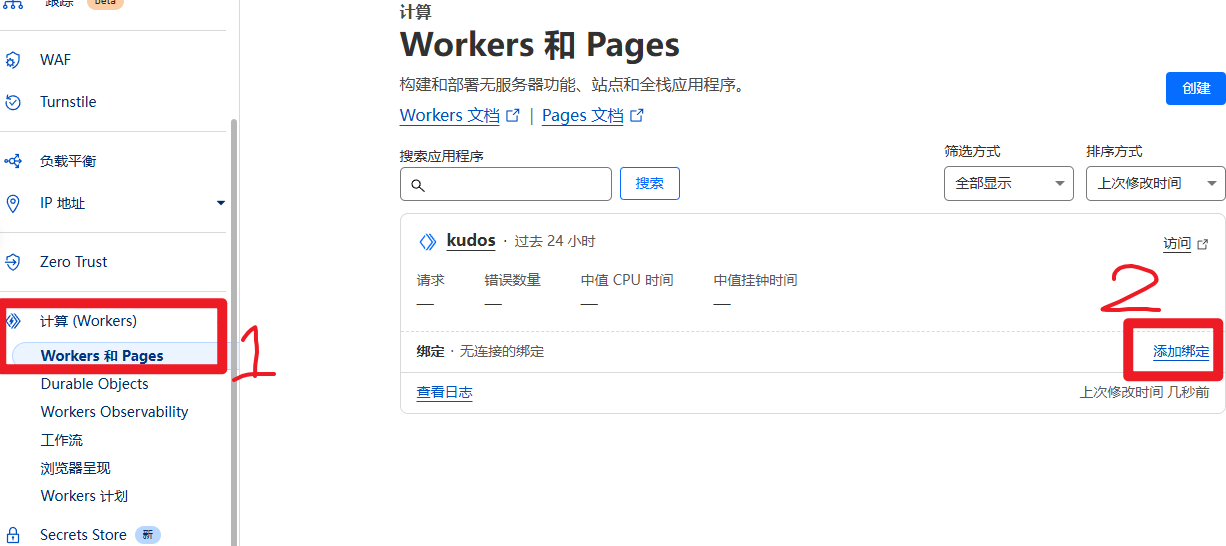Viewport: 1226px width, 546px height.
Task: Click the WAF shield icon in sidebar
Action: [x=13, y=60]
